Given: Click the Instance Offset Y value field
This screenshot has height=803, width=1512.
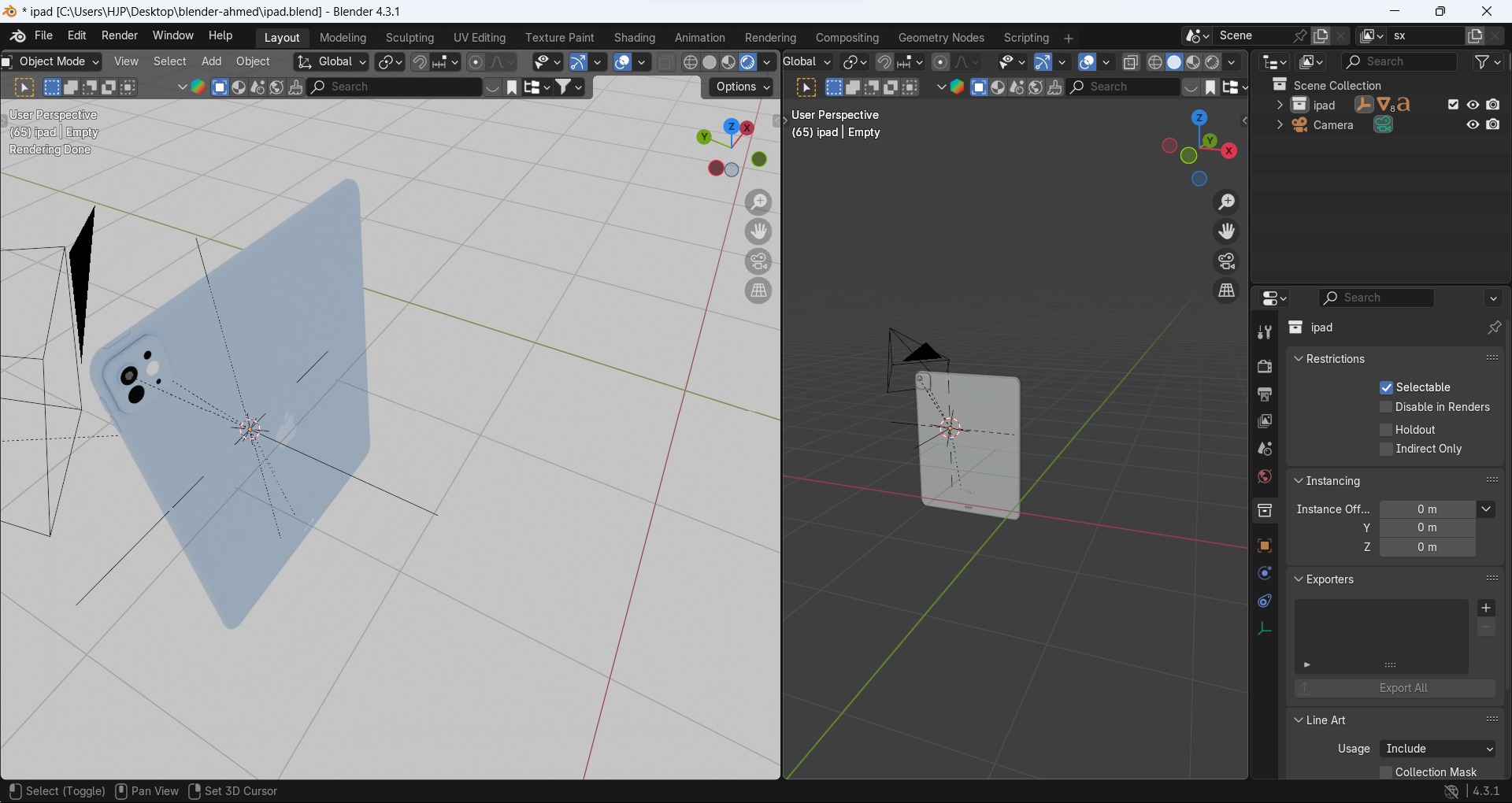Looking at the screenshot, I should pos(1428,528).
